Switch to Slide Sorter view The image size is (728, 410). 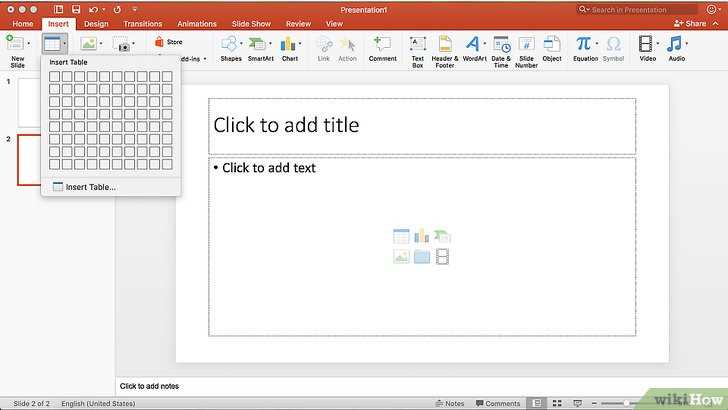point(557,403)
